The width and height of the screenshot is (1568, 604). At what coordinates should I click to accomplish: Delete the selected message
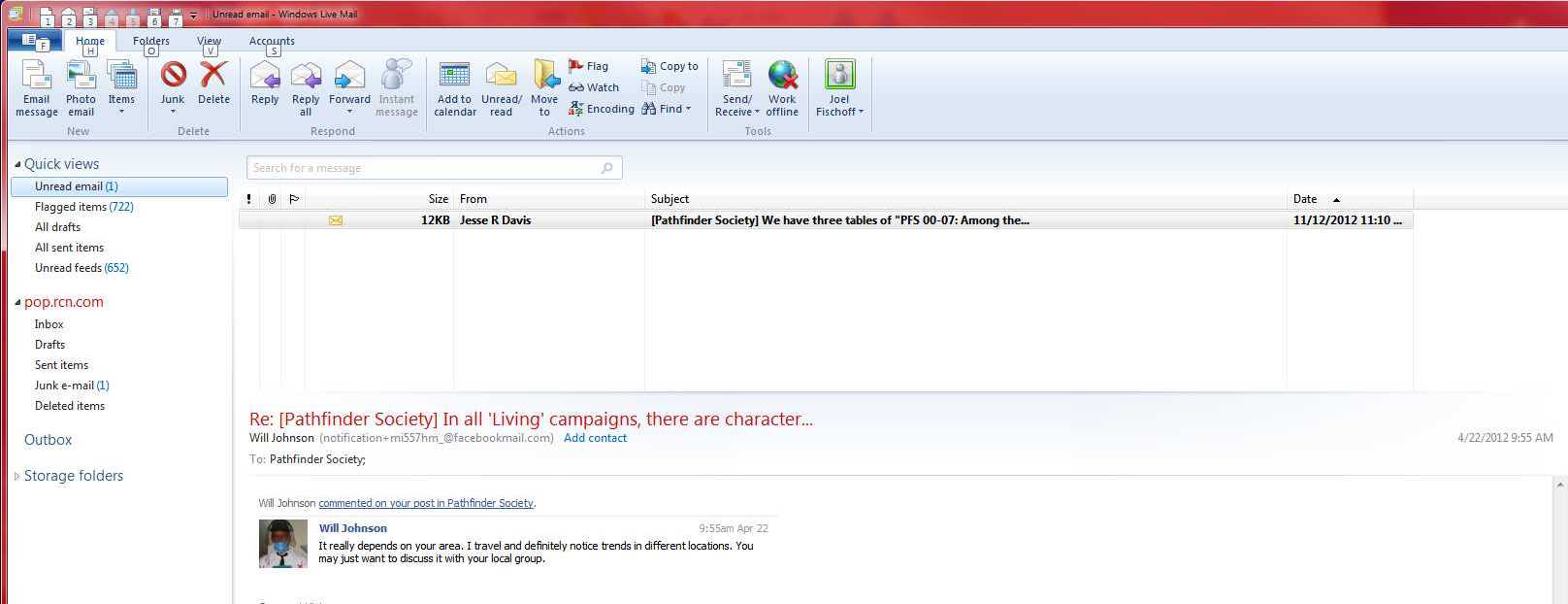pos(213,84)
